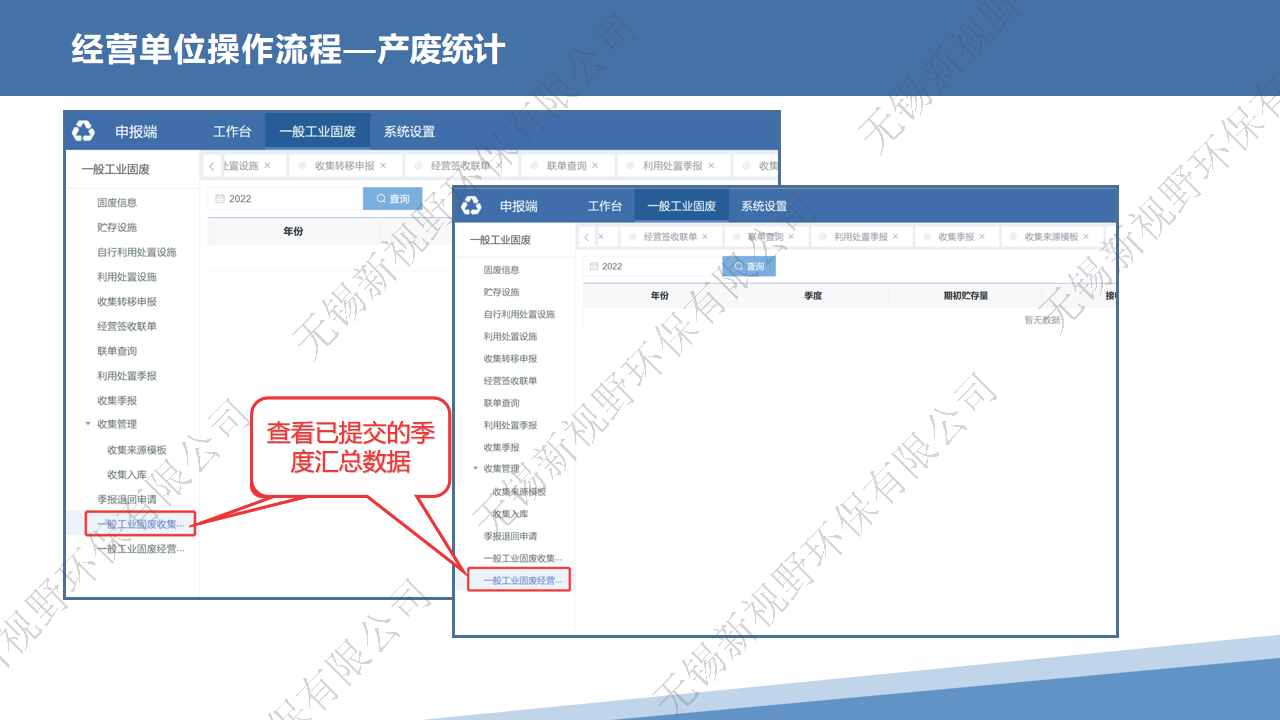Click the calendar icon in back window's year field
Image resolution: width=1280 pixels, height=720 pixels.
pyautogui.click(x=220, y=199)
